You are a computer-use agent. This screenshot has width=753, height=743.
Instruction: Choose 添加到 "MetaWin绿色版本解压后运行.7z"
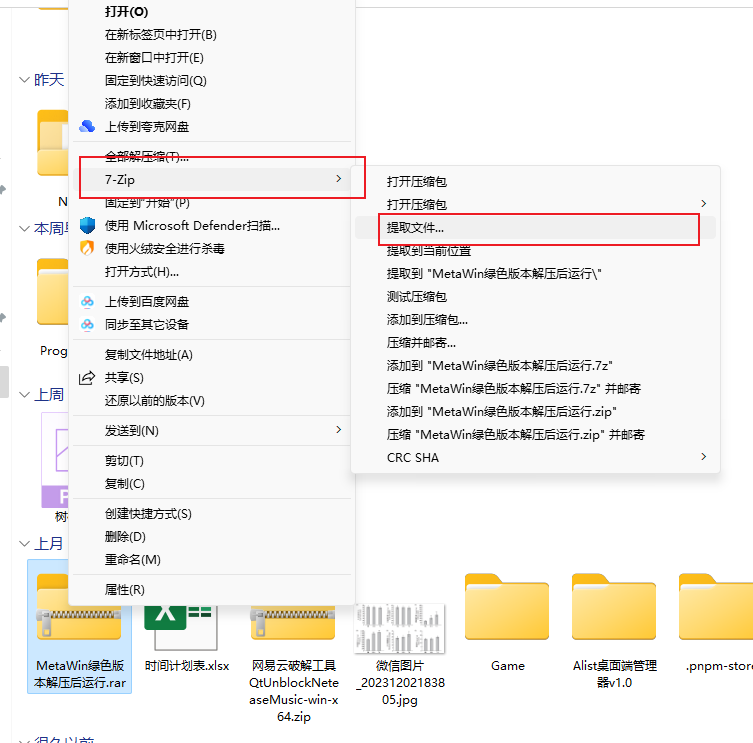535,366
